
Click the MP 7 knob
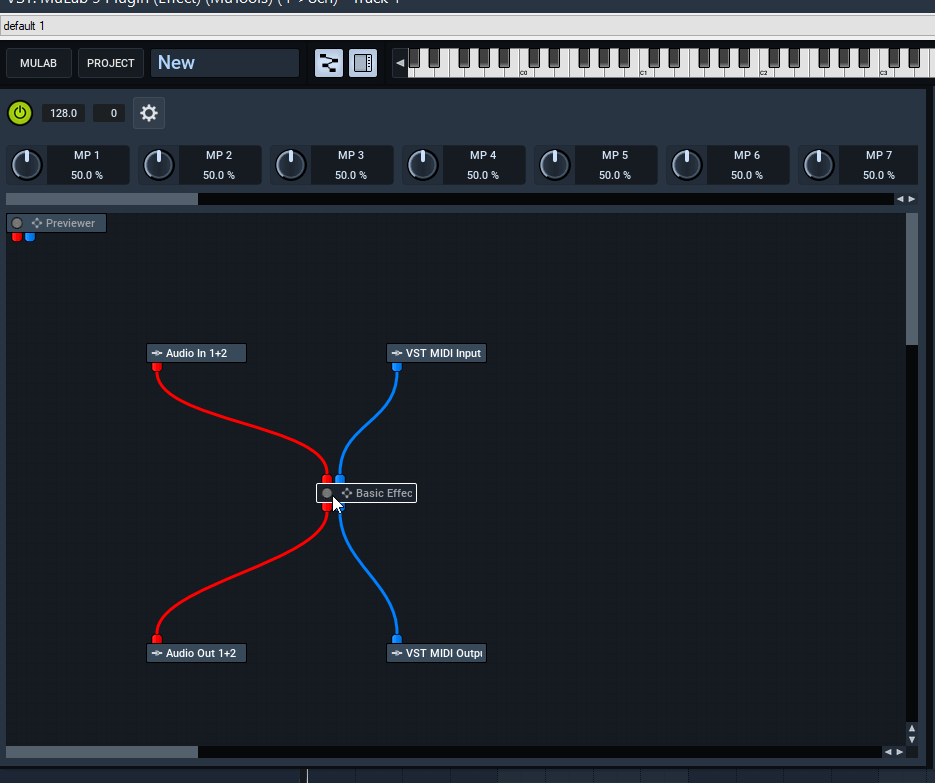[819, 165]
